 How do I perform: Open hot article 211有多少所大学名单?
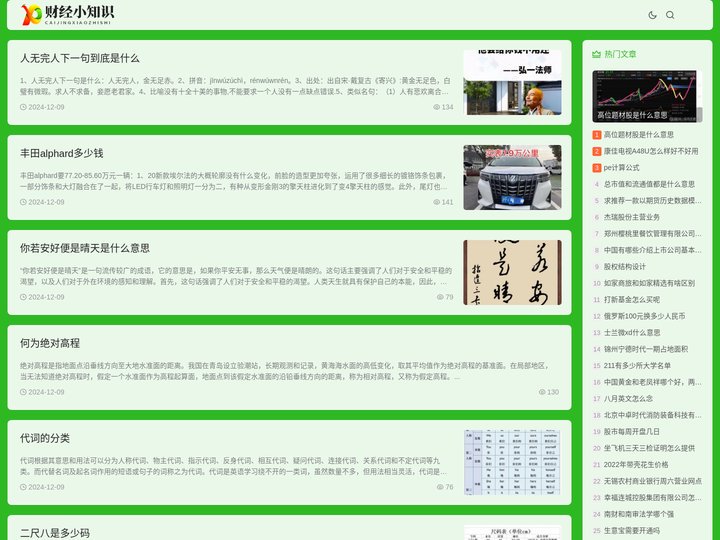(x=637, y=366)
